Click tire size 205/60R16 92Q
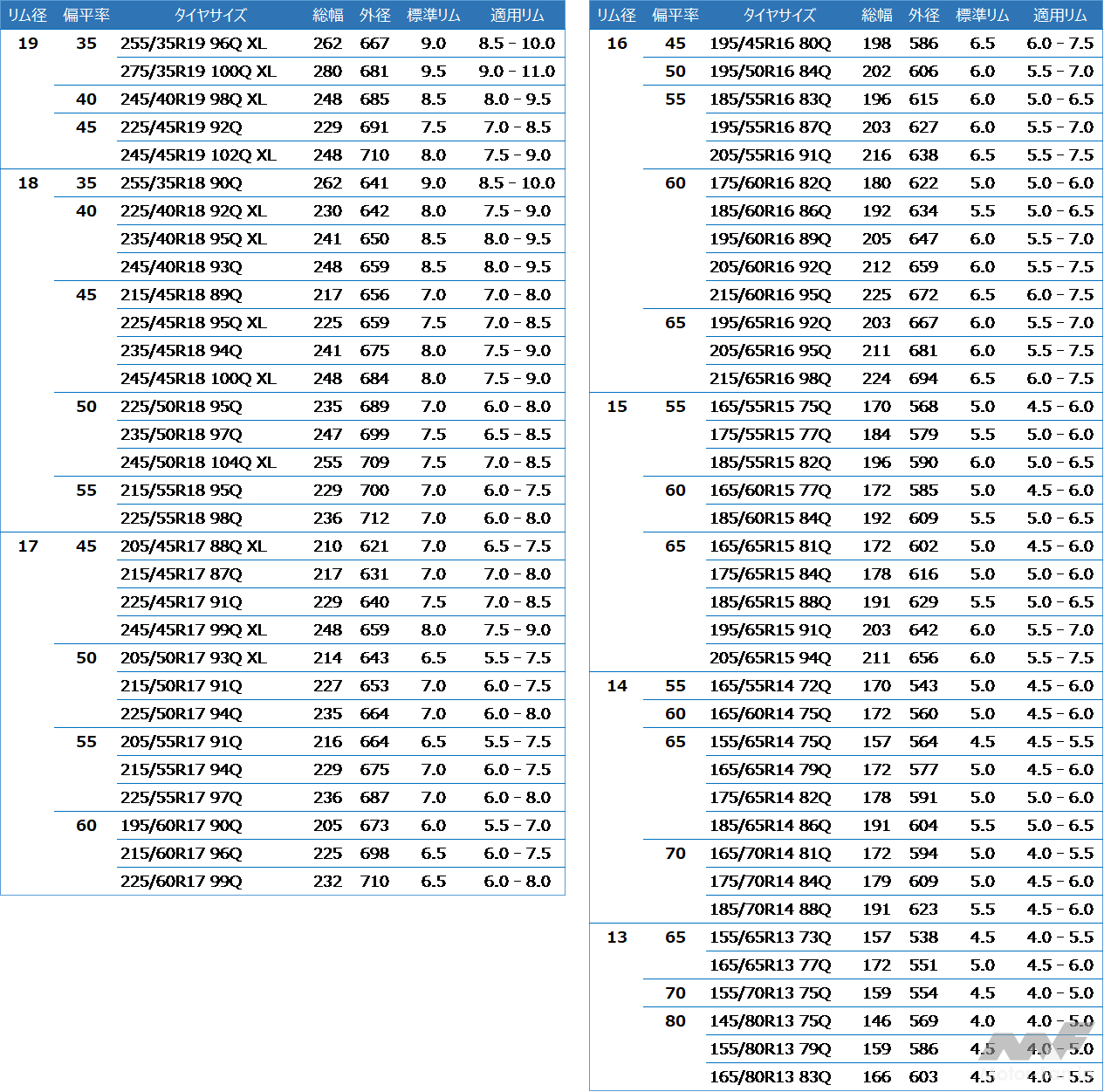The width and height of the screenshot is (1104, 1092). pos(771,266)
